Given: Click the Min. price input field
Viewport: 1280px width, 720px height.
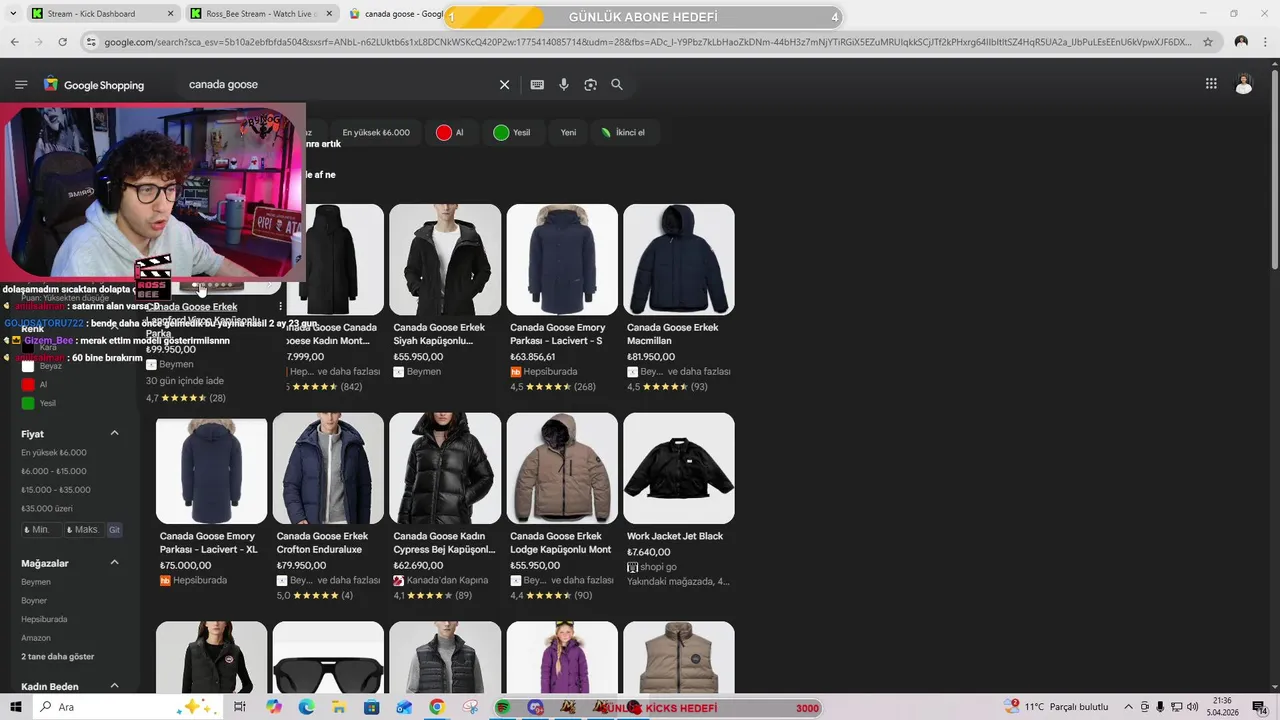Looking at the screenshot, I should [41, 530].
